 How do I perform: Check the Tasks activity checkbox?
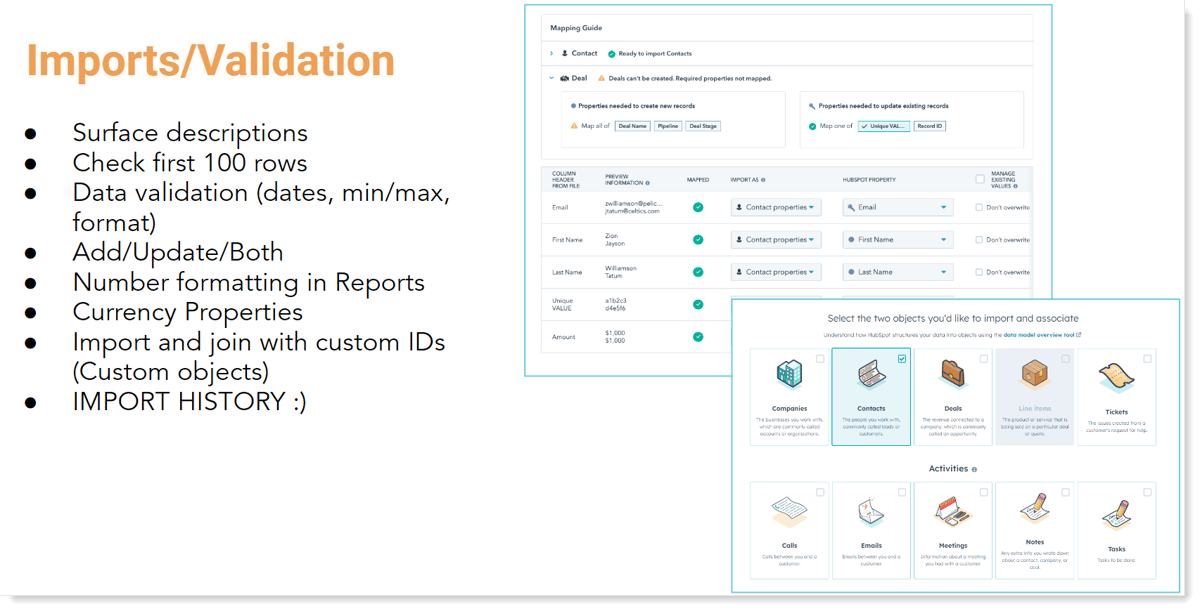point(1147,492)
